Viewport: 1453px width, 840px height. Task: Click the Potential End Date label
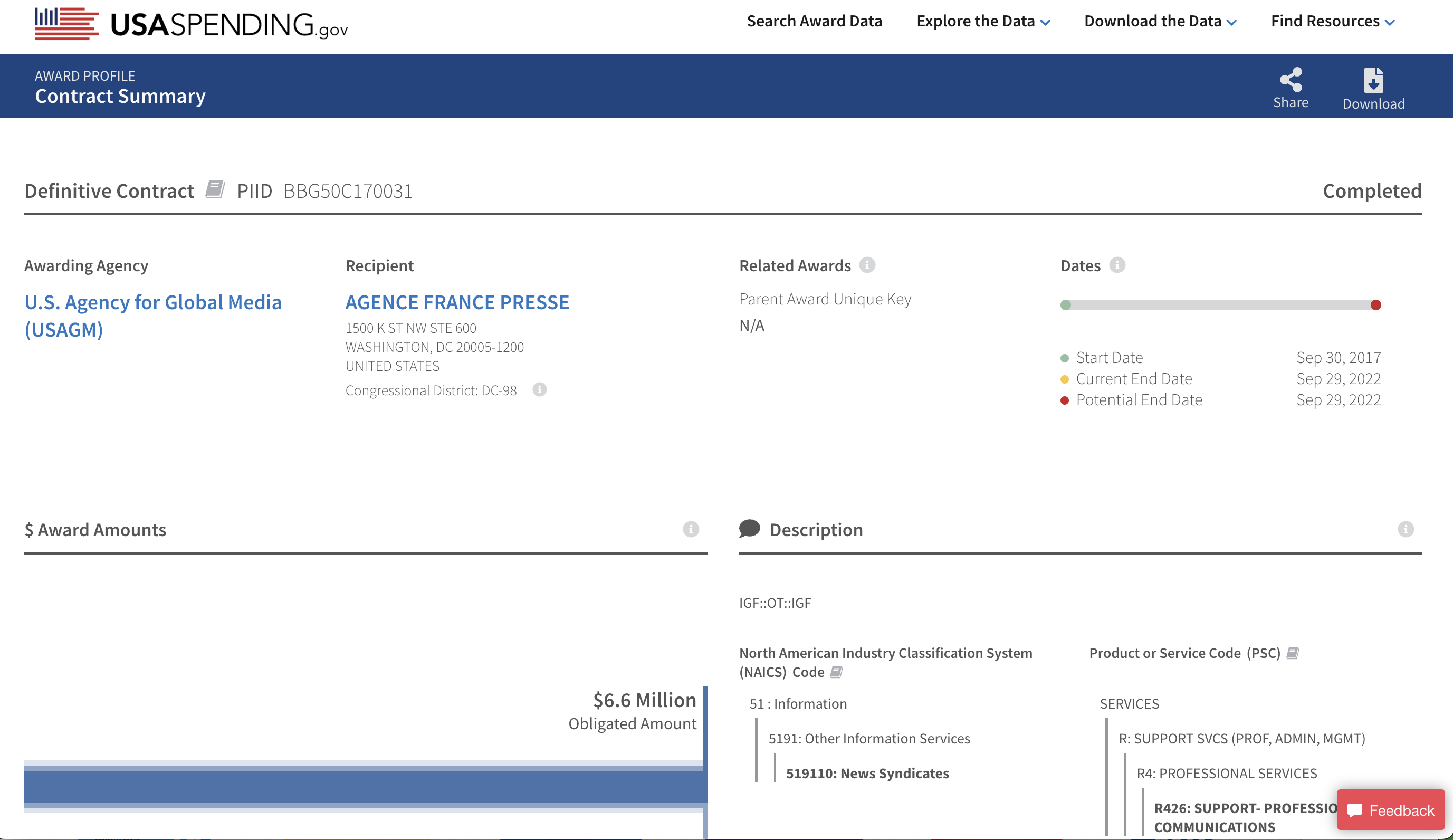point(1139,399)
